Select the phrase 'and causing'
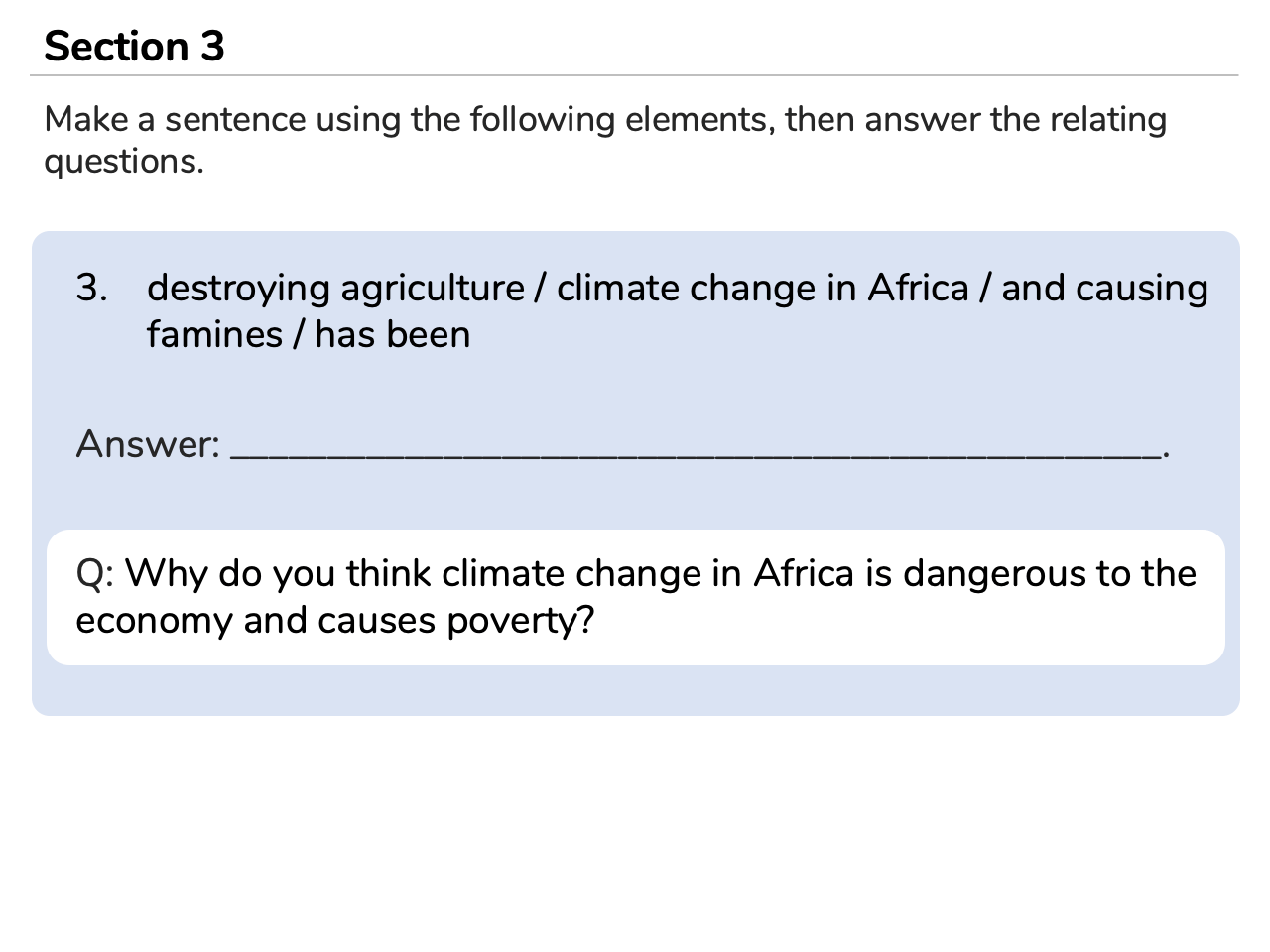 click(x=1104, y=289)
